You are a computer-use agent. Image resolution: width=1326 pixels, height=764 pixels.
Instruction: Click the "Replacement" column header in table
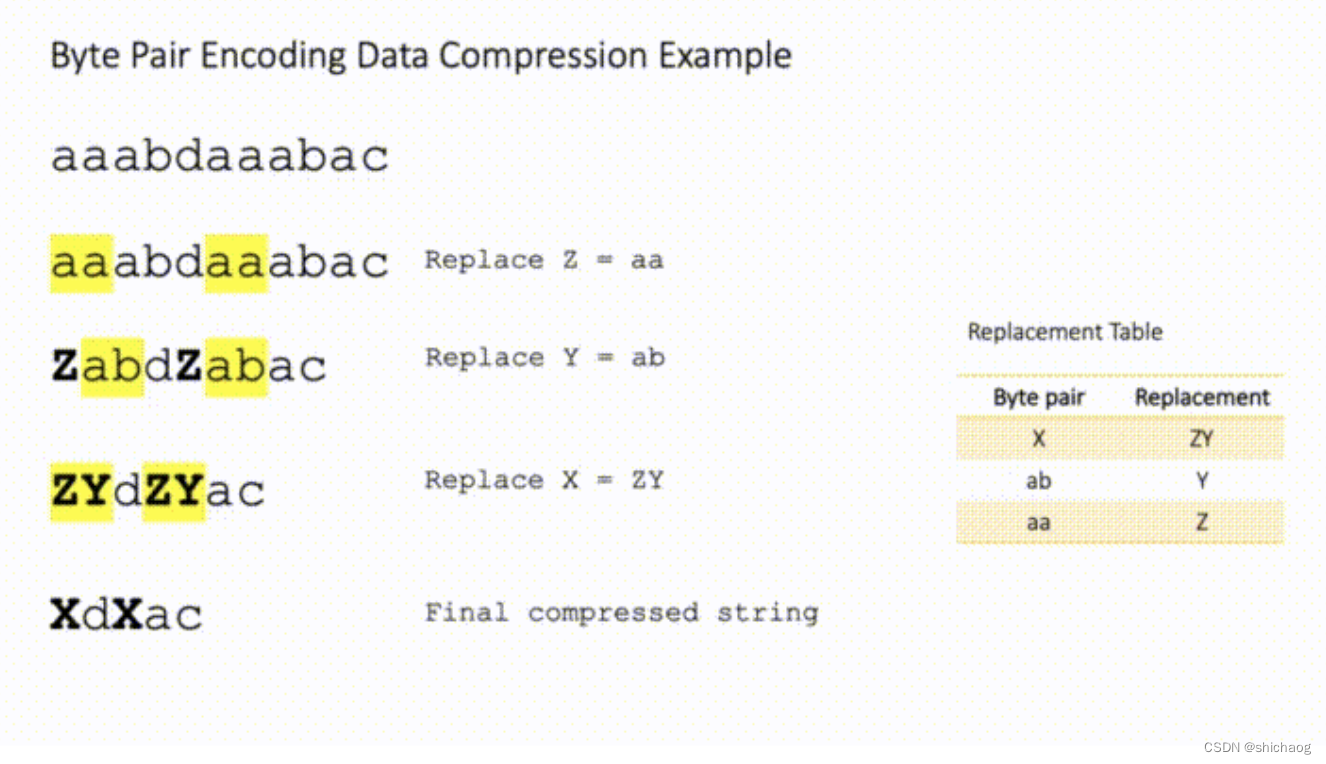click(1202, 397)
